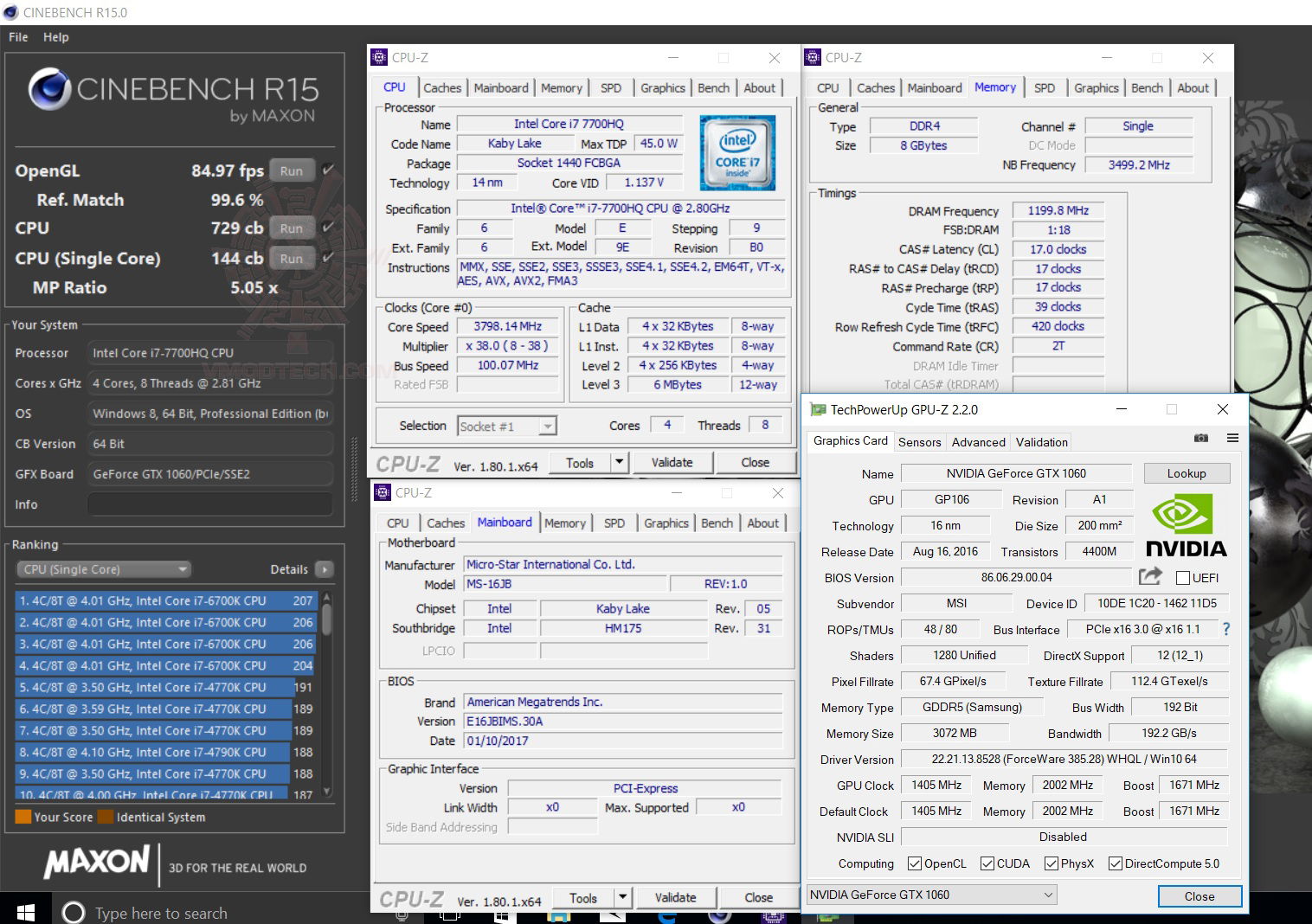Open the Cinebench File menu

pos(18,37)
